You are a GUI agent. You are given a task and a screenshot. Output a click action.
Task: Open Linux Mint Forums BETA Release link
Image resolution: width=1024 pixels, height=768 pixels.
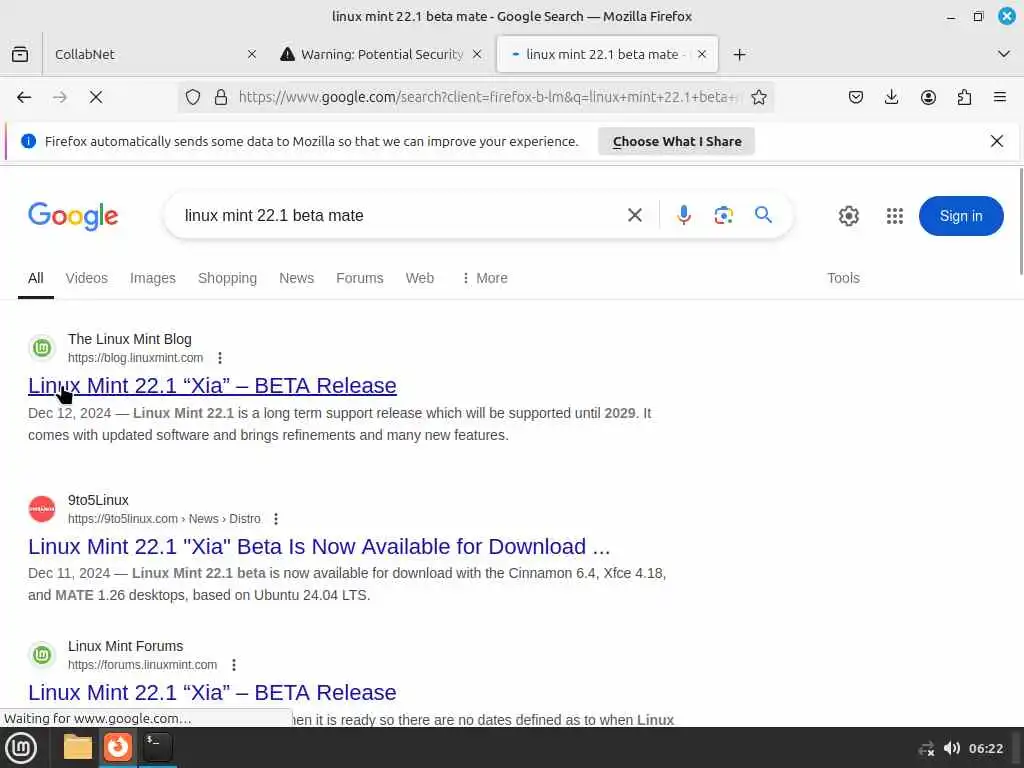212,692
